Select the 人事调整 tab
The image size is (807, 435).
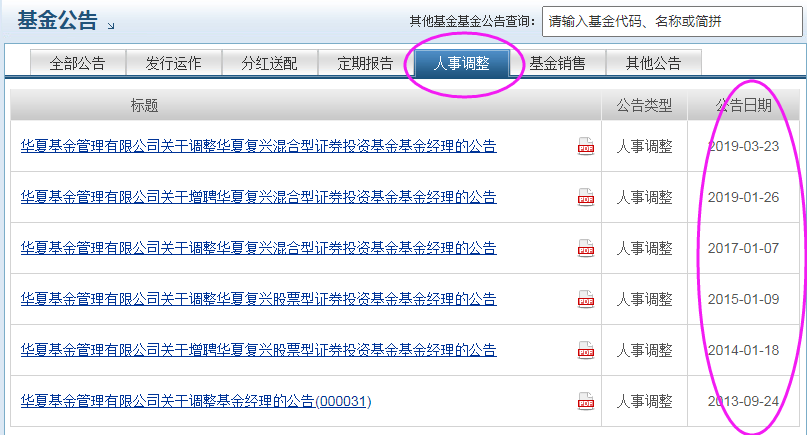point(462,63)
